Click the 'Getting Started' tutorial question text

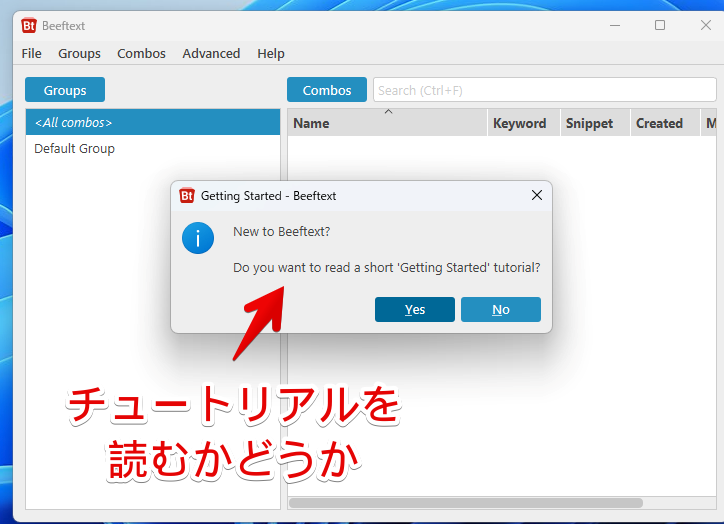click(x=386, y=268)
